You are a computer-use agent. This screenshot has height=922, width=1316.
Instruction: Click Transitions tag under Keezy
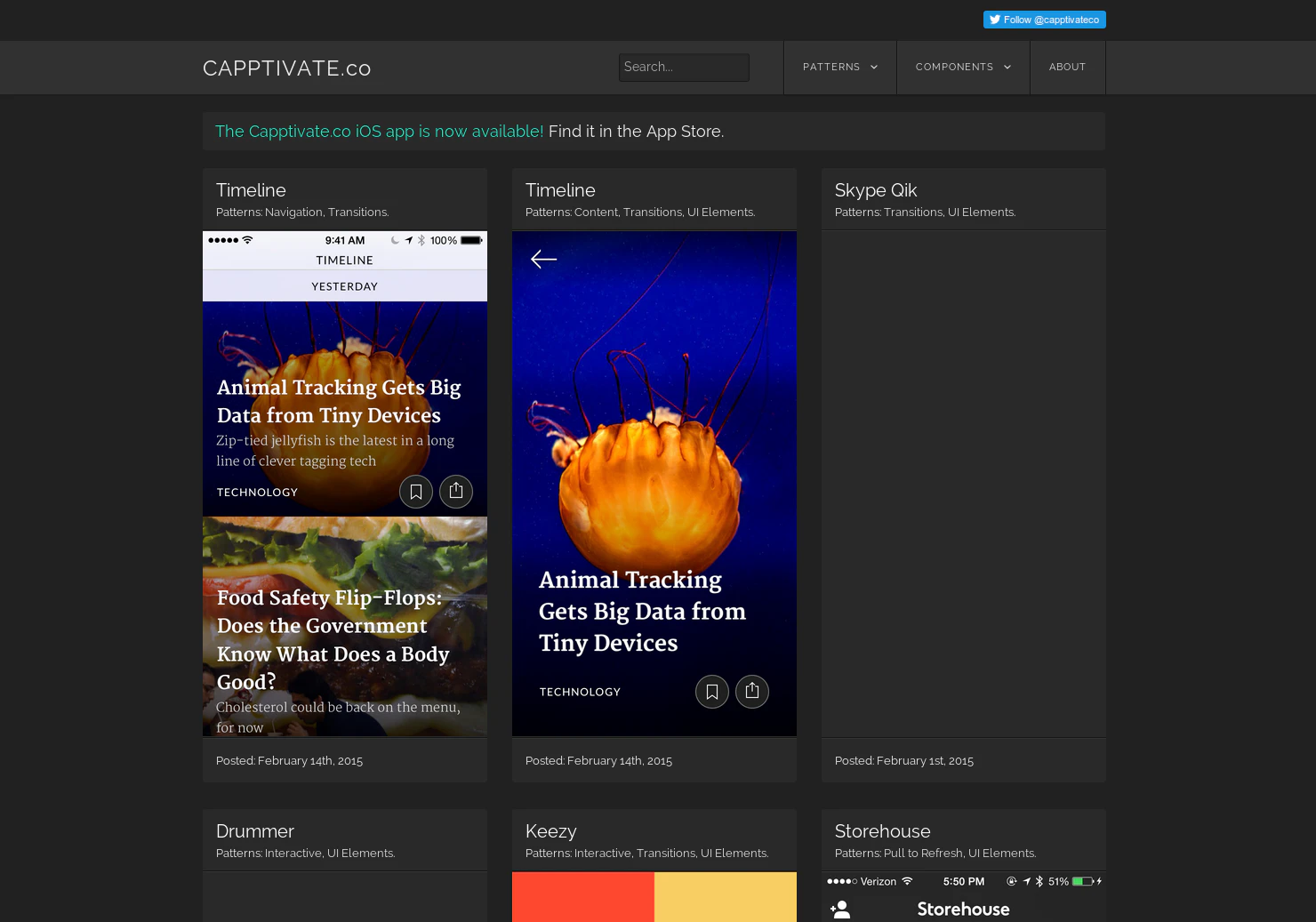[666, 854]
